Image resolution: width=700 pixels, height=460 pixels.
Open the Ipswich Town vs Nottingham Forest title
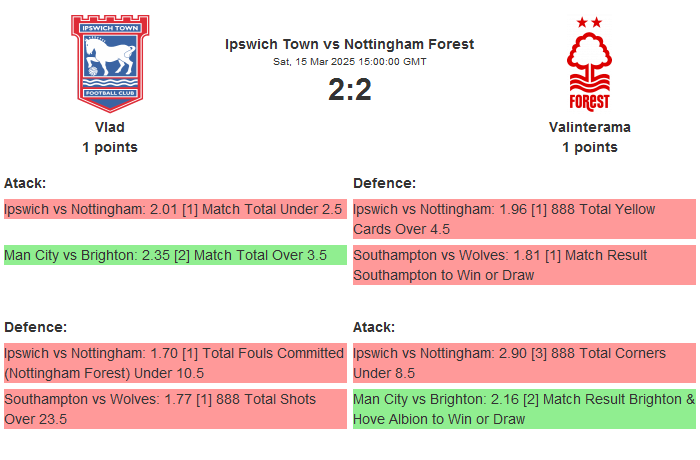point(350,44)
